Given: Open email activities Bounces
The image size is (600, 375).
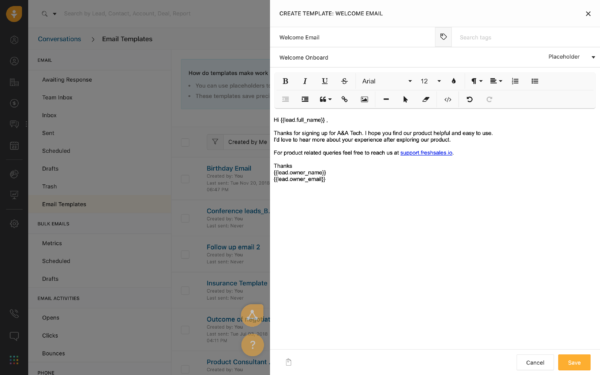Looking at the screenshot, I should click(53, 353).
